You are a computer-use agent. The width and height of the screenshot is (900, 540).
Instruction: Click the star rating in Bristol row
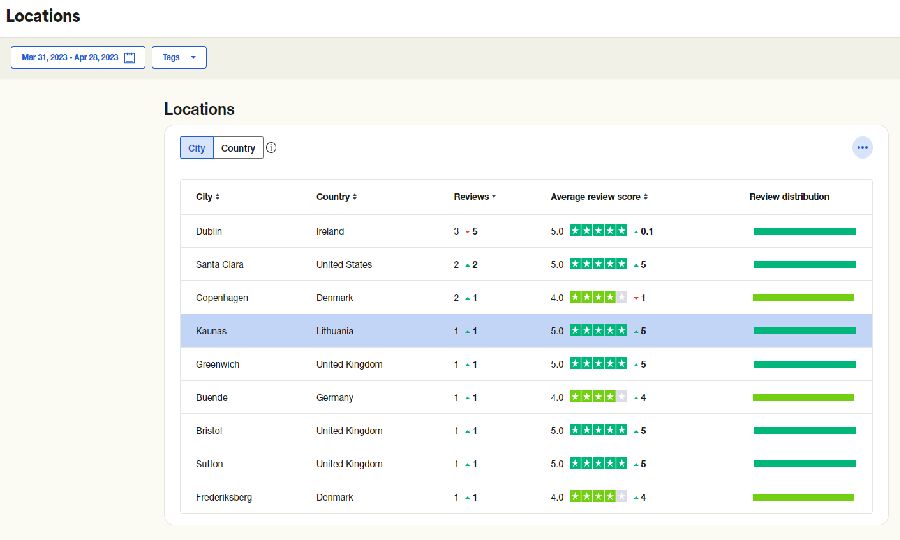coord(598,431)
